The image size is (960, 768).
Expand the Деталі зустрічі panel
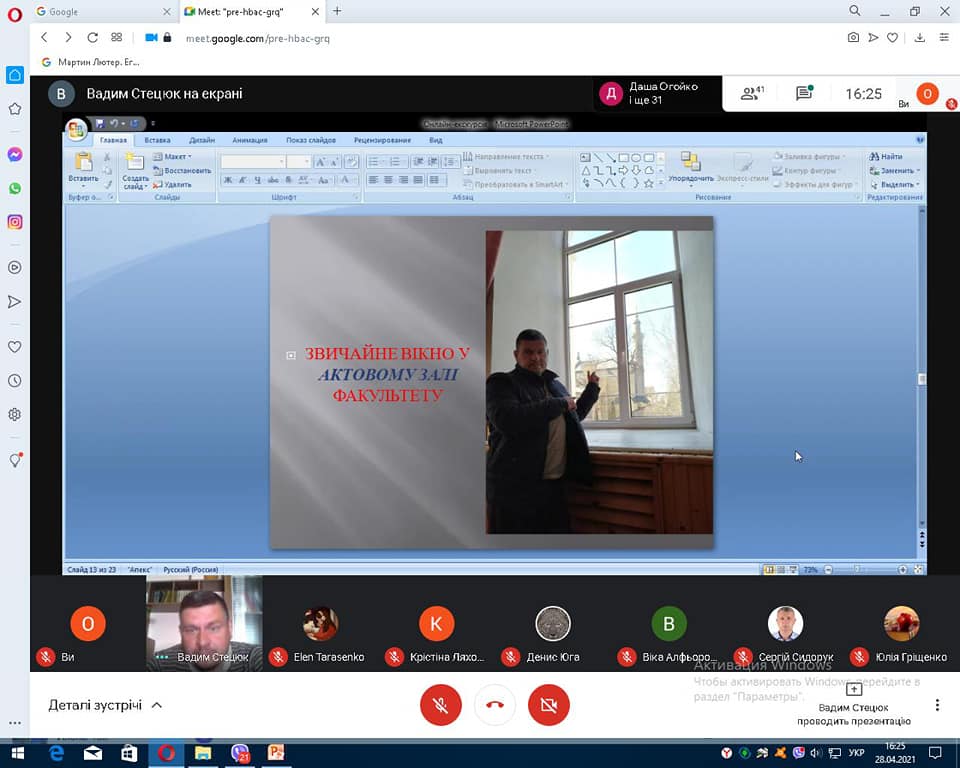click(105, 705)
